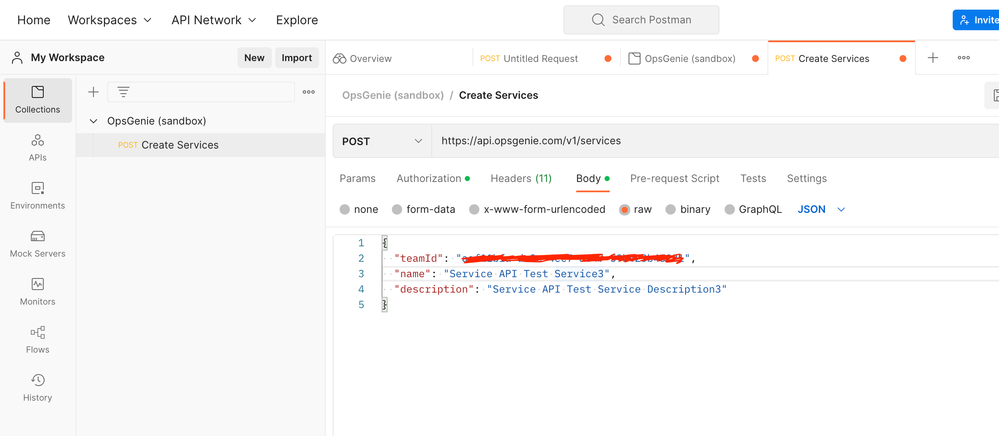The height and width of the screenshot is (436, 999).
Task: Click the OpsGenie (sandbox) tab collection icon
Action: 634,59
